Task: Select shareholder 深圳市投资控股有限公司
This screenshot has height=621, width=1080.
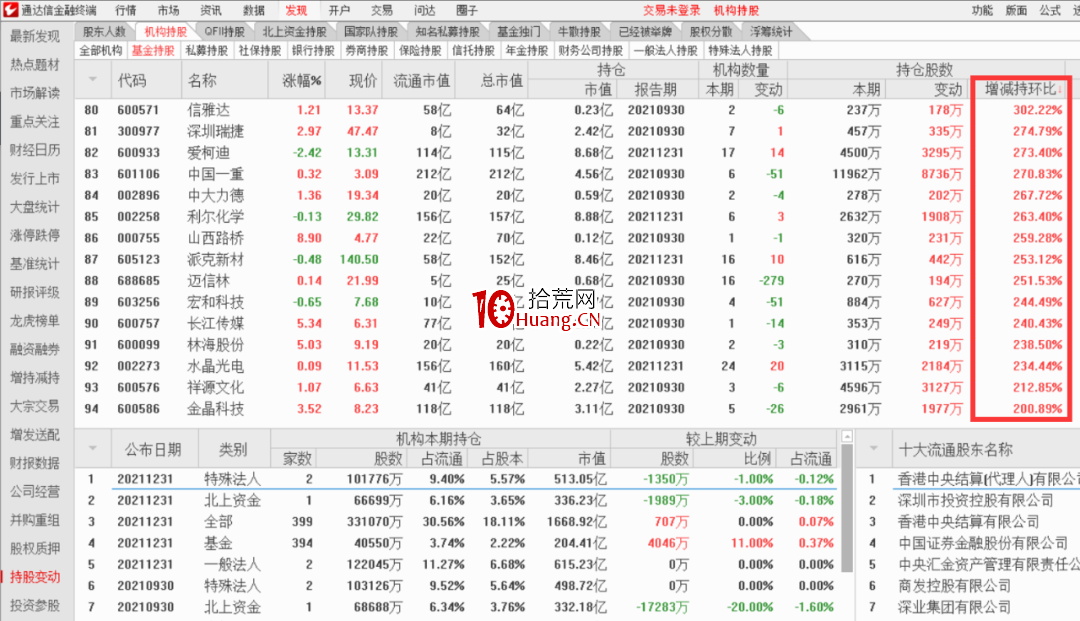Action: click(975, 501)
